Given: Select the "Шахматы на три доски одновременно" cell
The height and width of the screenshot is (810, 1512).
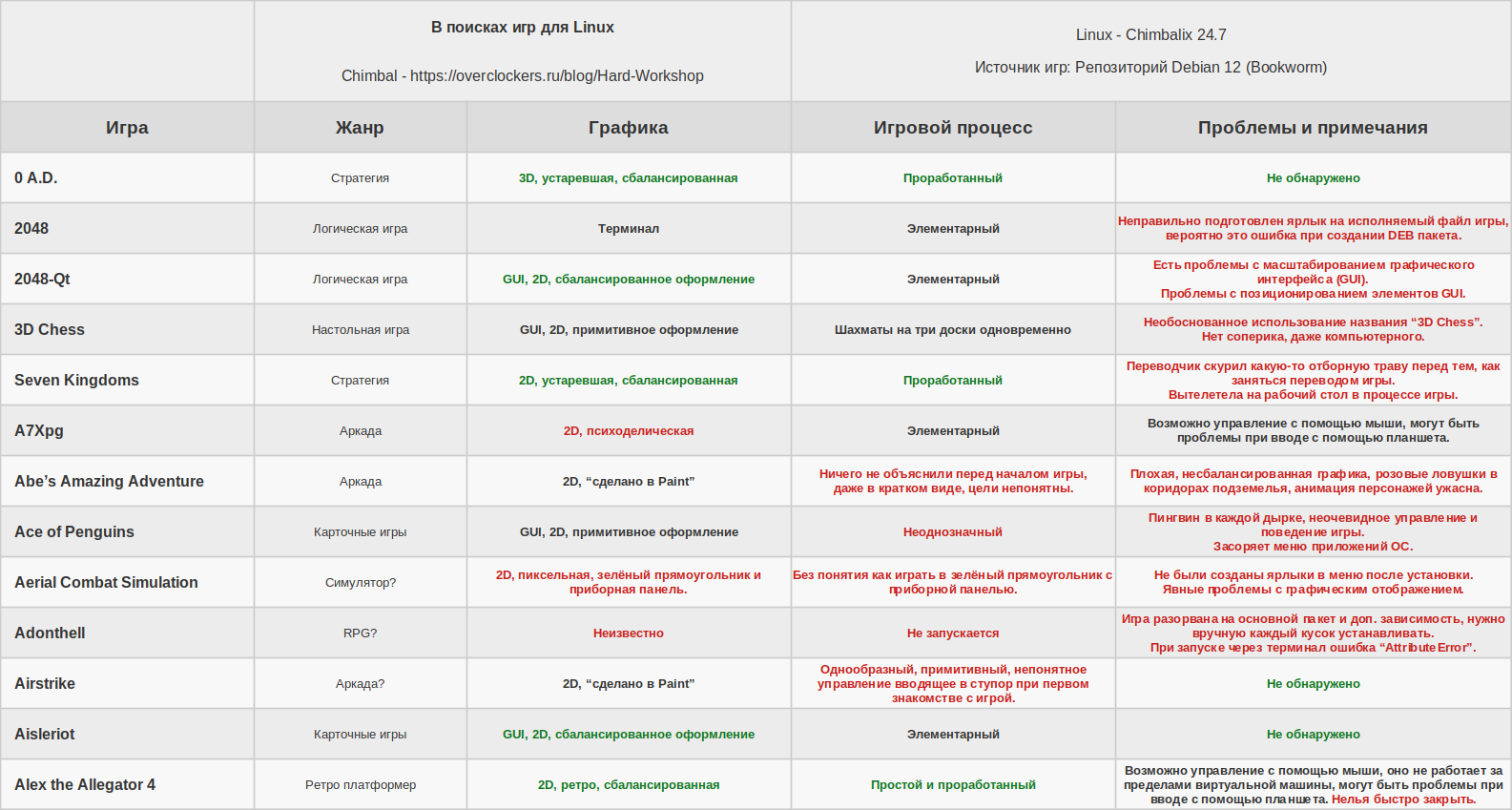Looking at the screenshot, I should [x=952, y=330].
